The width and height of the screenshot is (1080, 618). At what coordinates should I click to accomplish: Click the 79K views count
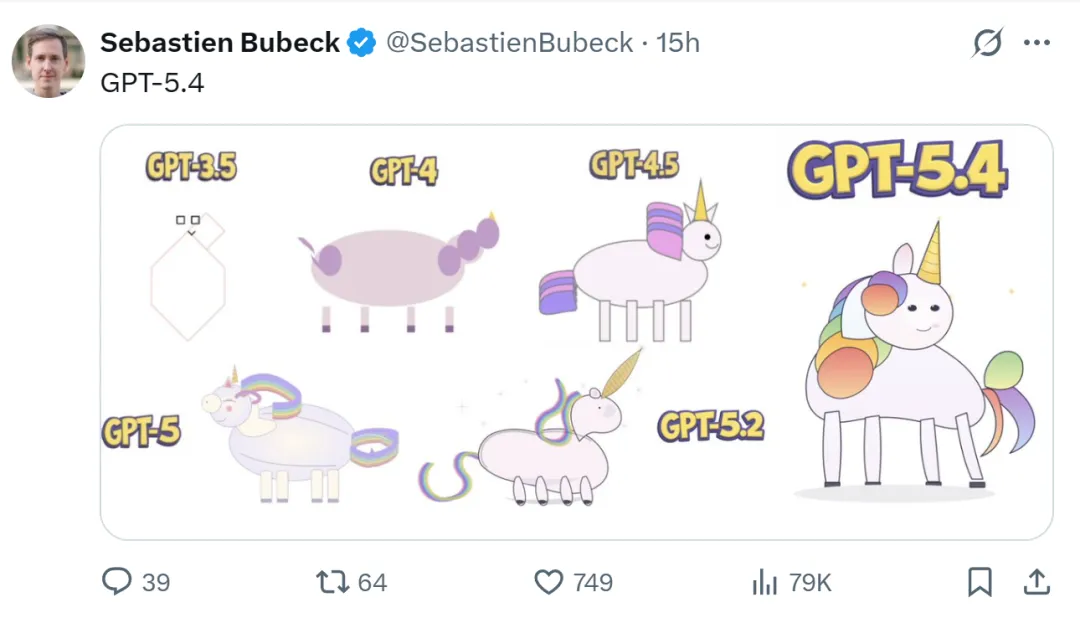coord(810,582)
